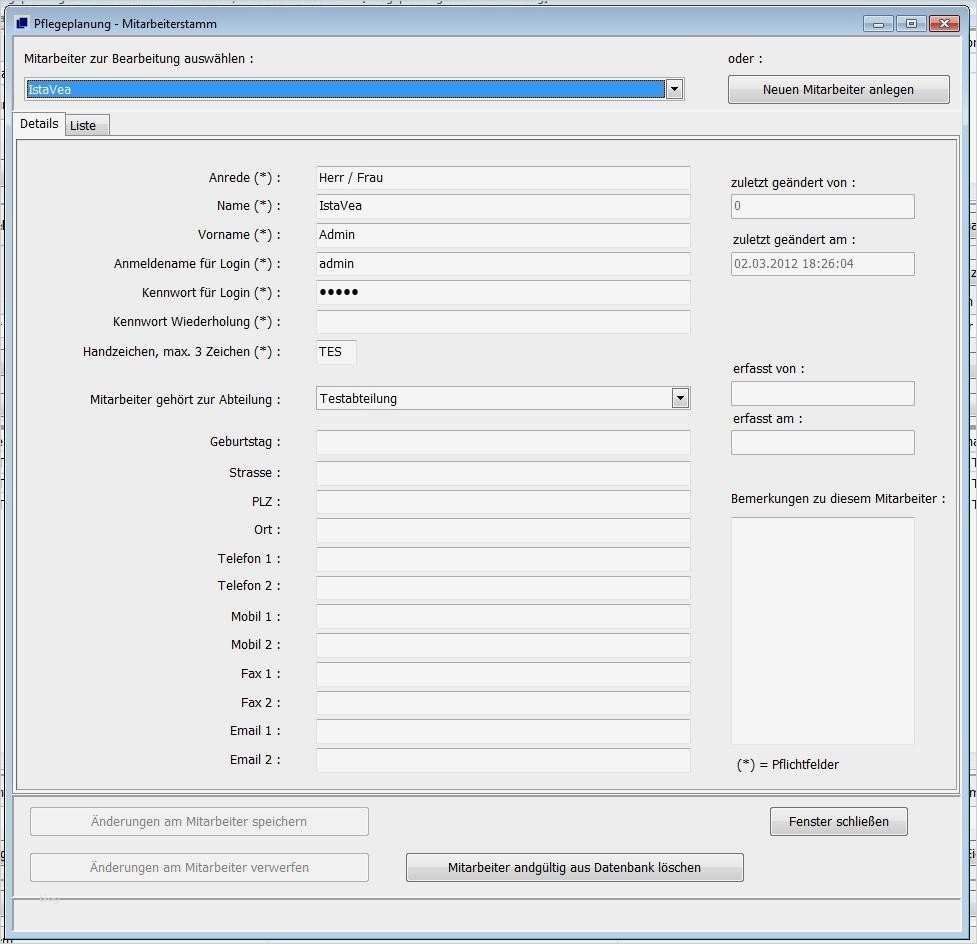Screen dimensions: 977x944
Task: Click Änderungen am Mitarbeiter verwerfen button
Action: click(199, 867)
